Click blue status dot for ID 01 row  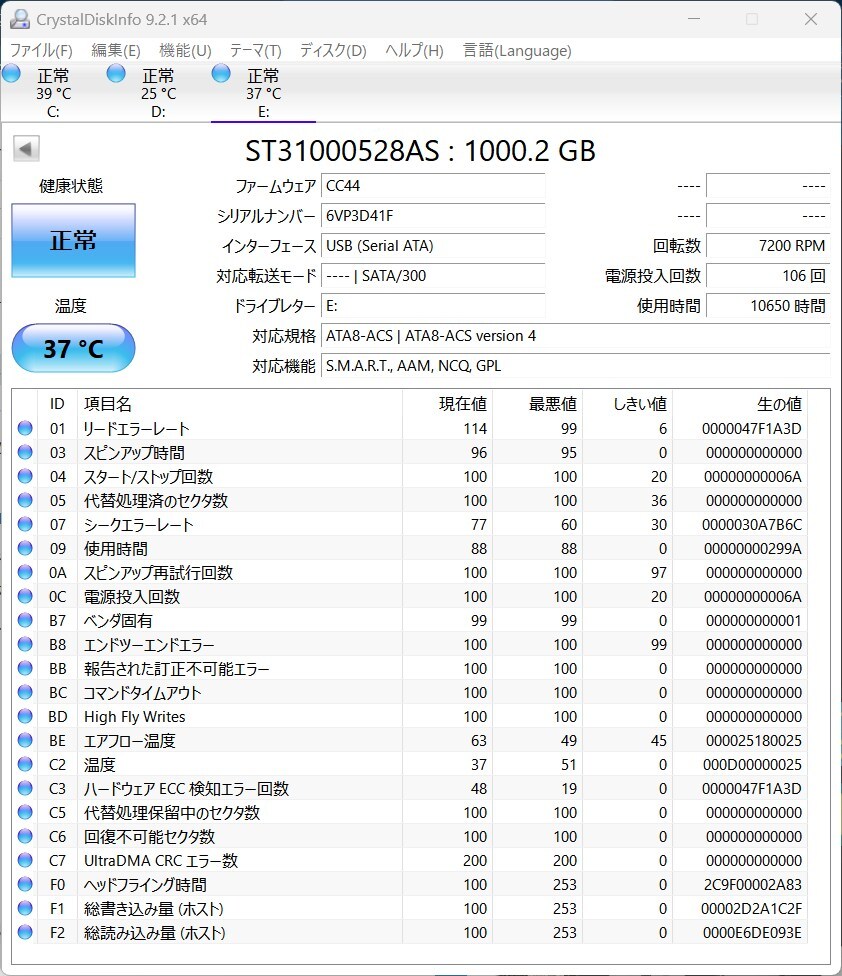click(x=25, y=428)
